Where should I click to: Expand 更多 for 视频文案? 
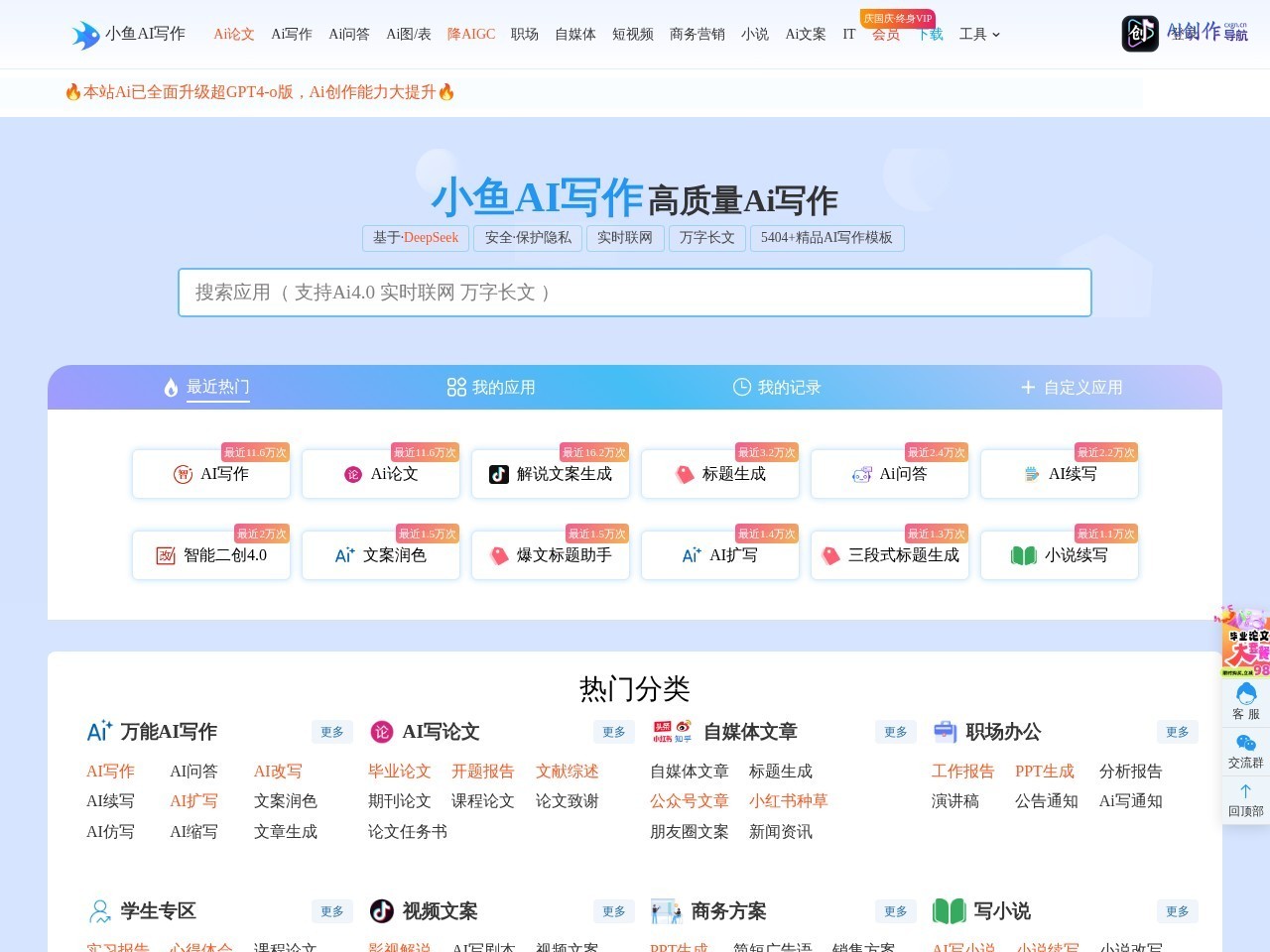[x=614, y=911]
